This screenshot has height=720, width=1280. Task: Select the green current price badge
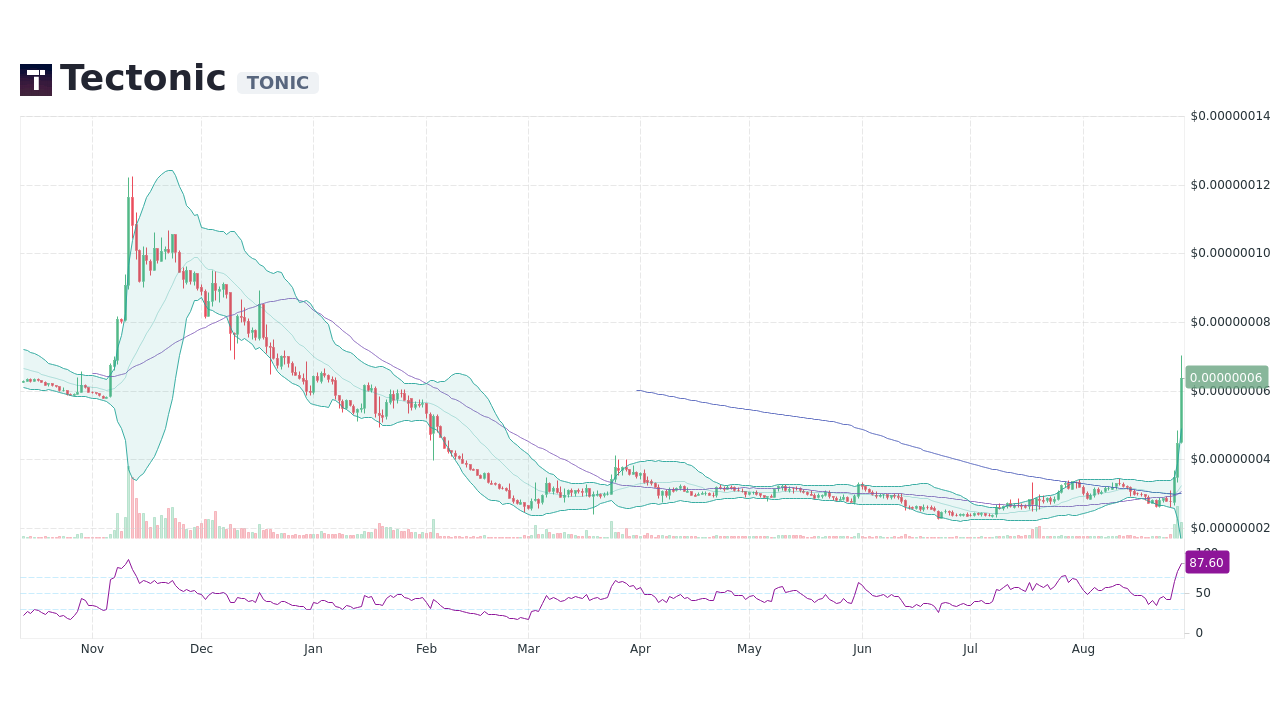click(1227, 376)
